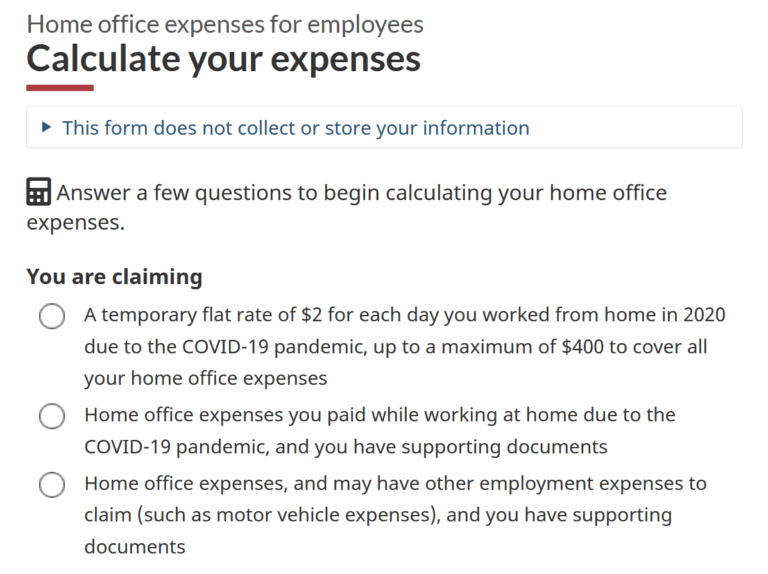Image resolution: width=768 pixels, height=574 pixels.
Task: Select radio for home office expenses paid during COVID-19
Action: [x=52, y=416]
